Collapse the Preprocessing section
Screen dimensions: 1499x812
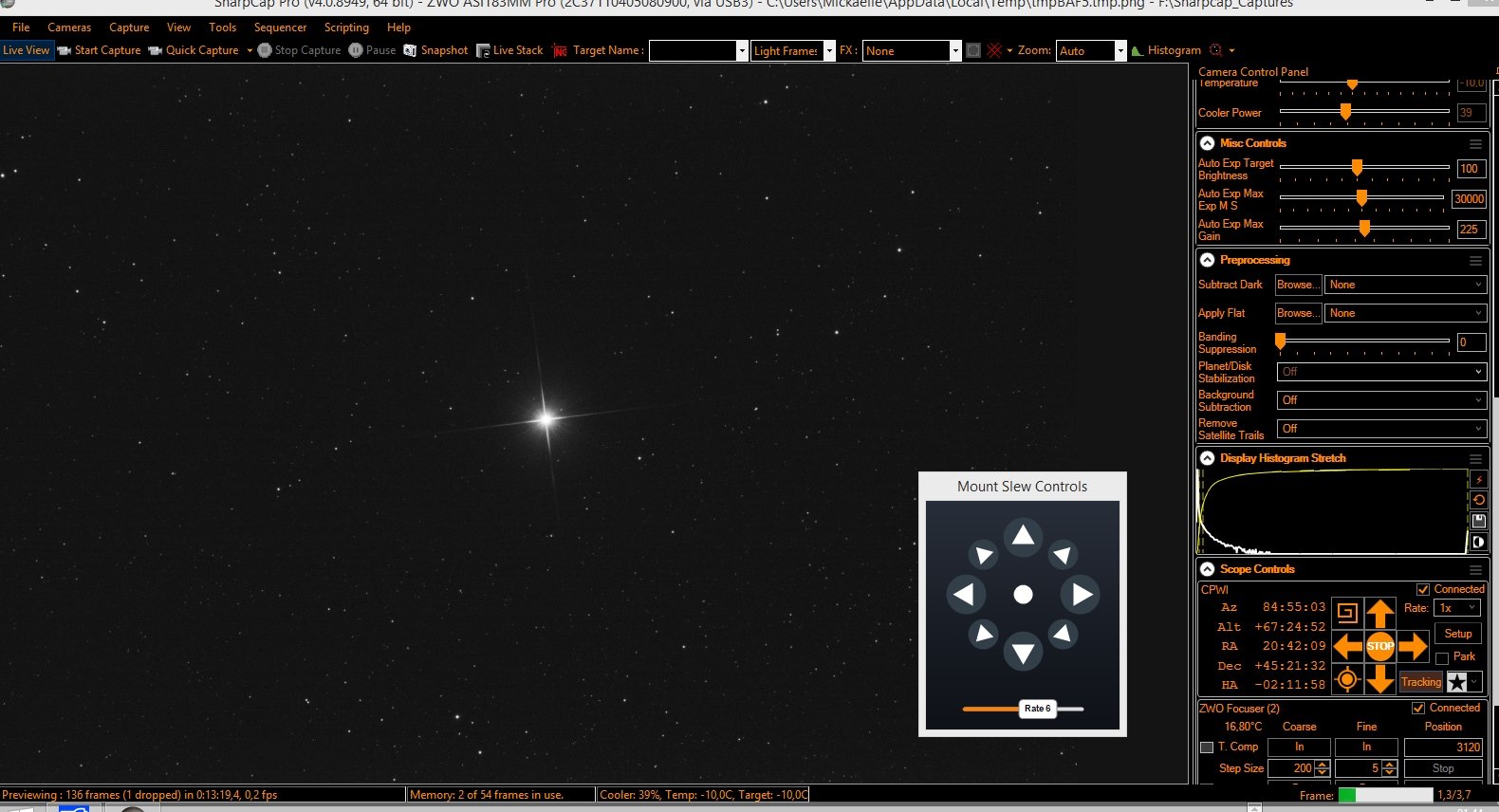(x=1207, y=260)
